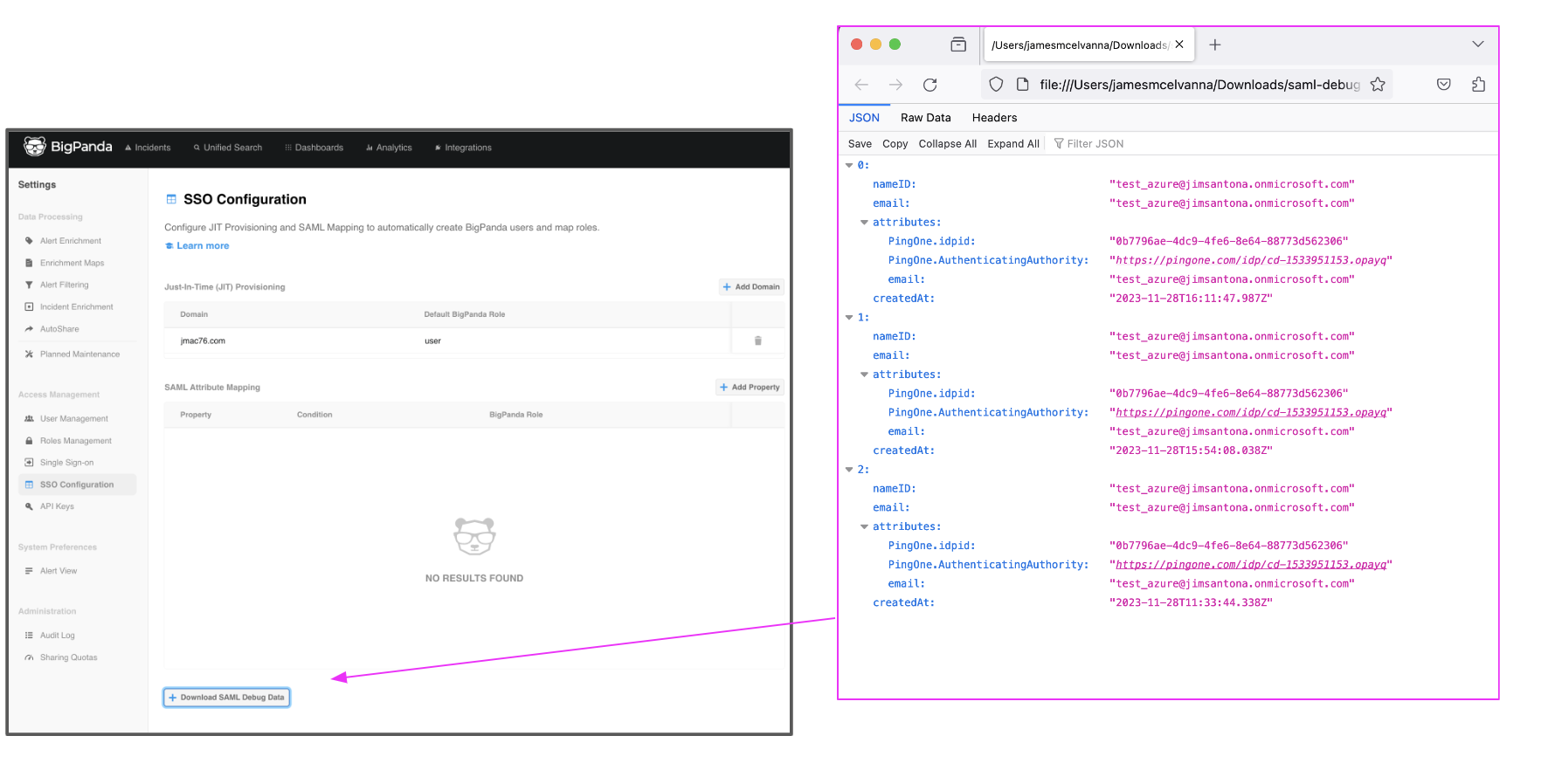This screenshot has width=1541, height=784.
Task: Open Analytics in BigPanda navigation
Action: (x=390, y=148)
